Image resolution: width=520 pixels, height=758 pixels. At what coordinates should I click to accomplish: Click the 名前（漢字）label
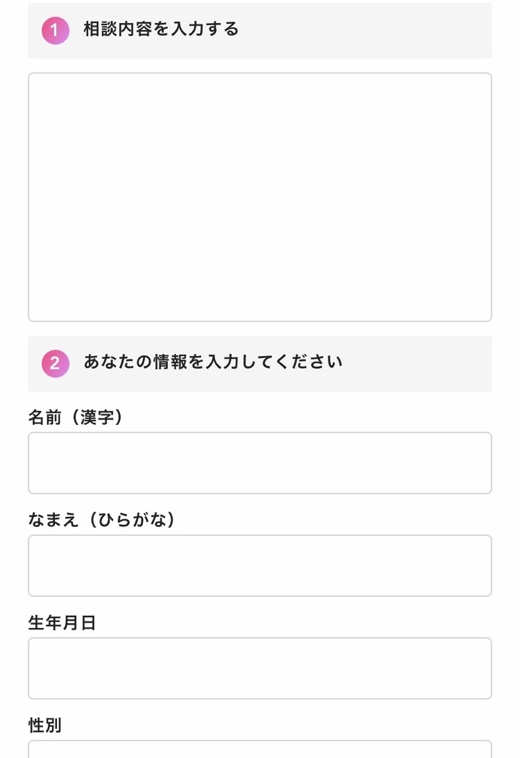click(x=75, y=417)
